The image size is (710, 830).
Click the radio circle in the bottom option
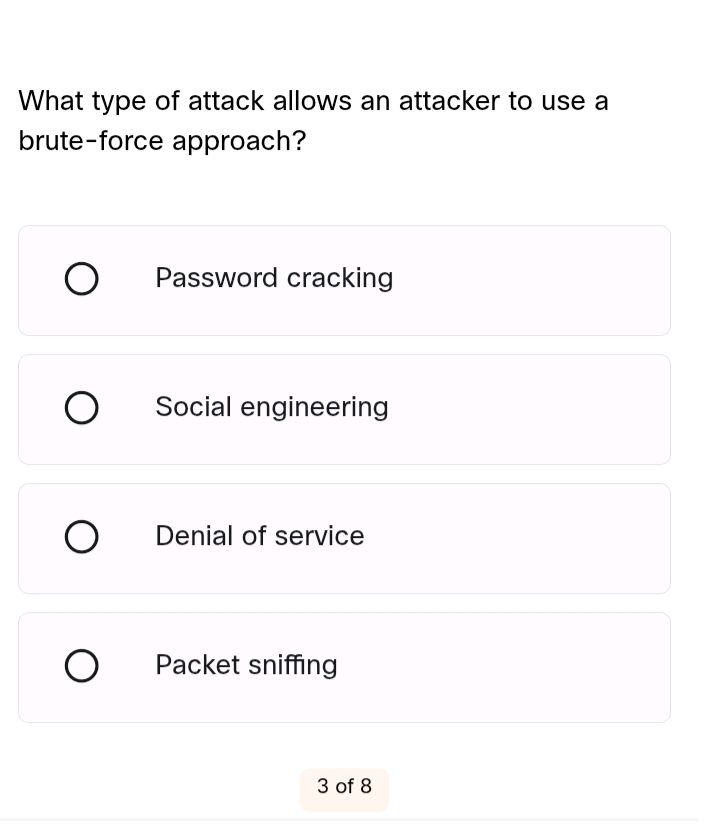[81, 665]
